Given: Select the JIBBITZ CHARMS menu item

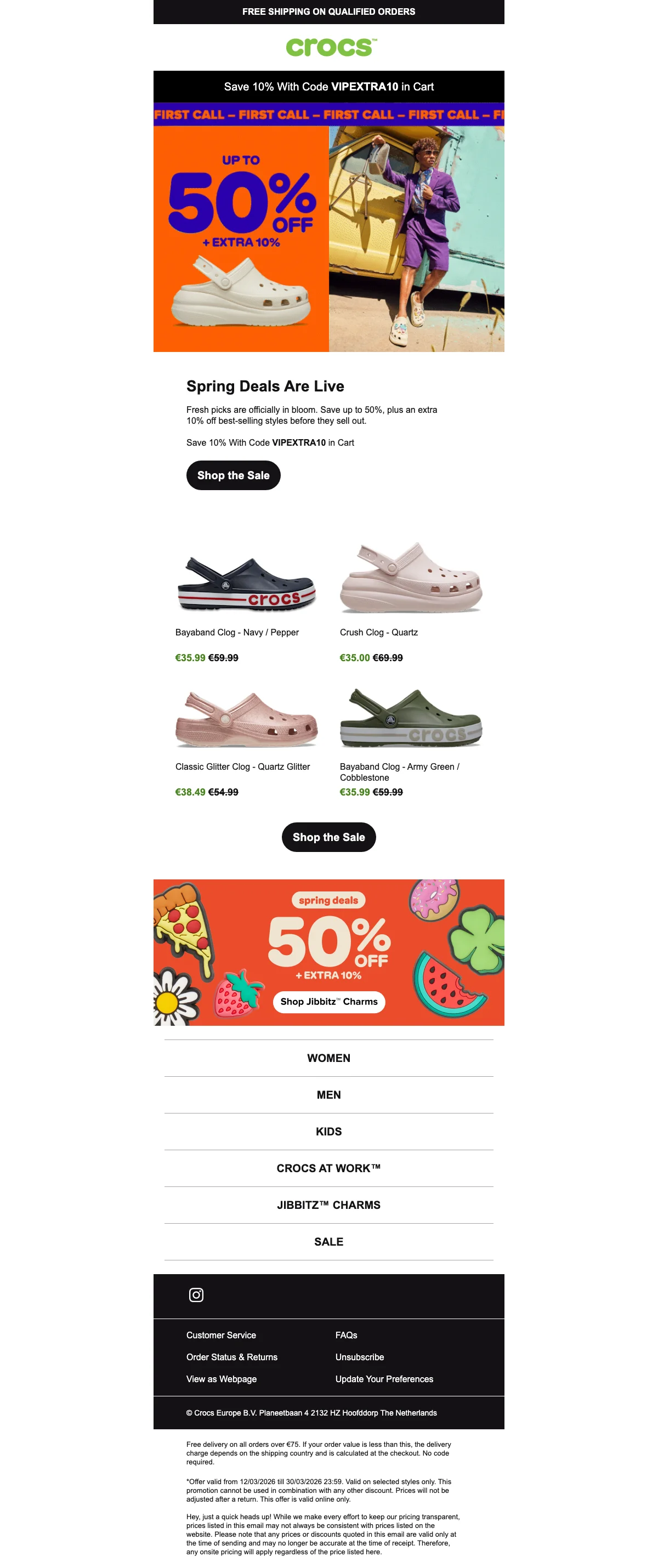Looking at the screenshot, I should tap(328, 1205).
